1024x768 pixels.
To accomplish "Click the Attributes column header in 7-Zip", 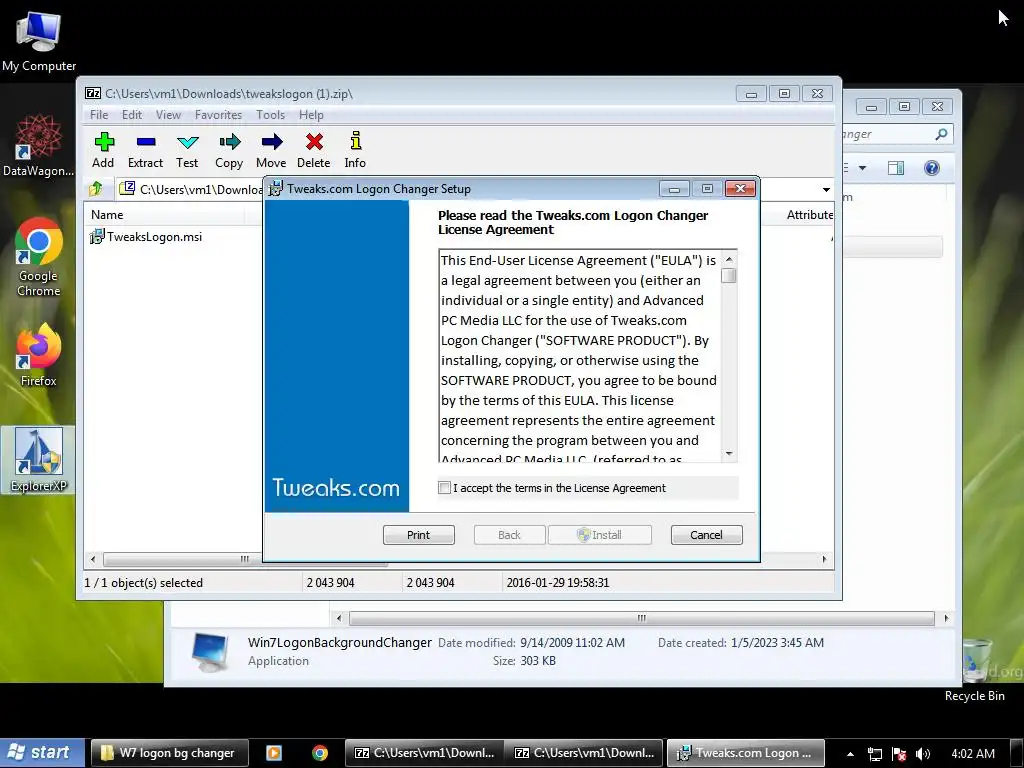I will pyautogui.click(x=808, y=215).
